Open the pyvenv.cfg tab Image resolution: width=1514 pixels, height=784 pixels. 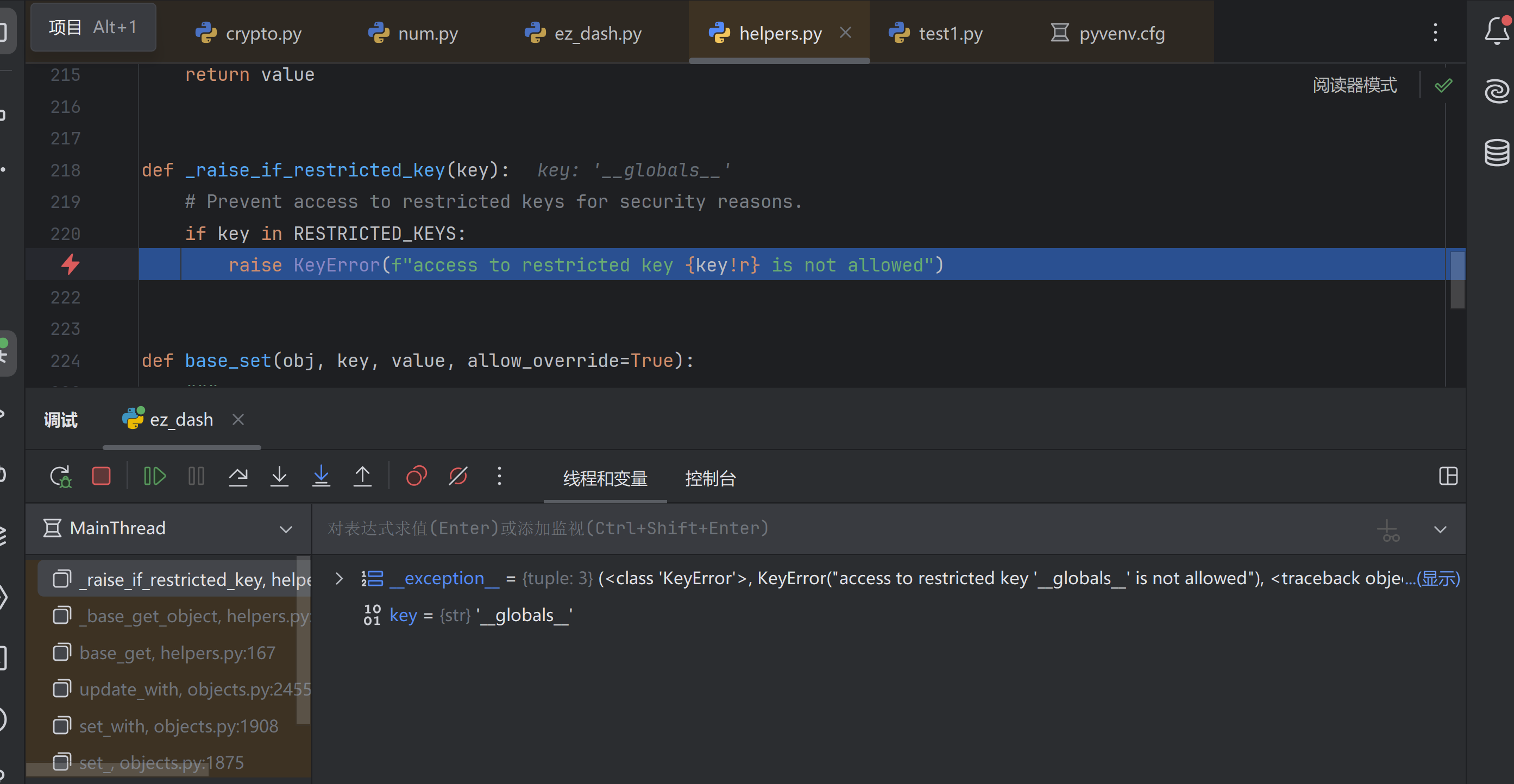click(x=1107, y=34)
